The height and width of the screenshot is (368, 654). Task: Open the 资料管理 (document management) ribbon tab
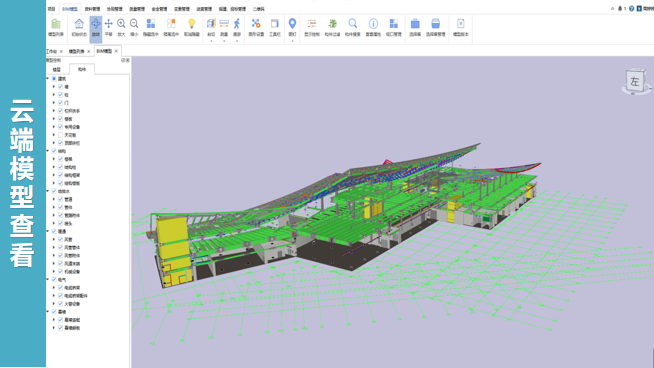coord(92,9)
